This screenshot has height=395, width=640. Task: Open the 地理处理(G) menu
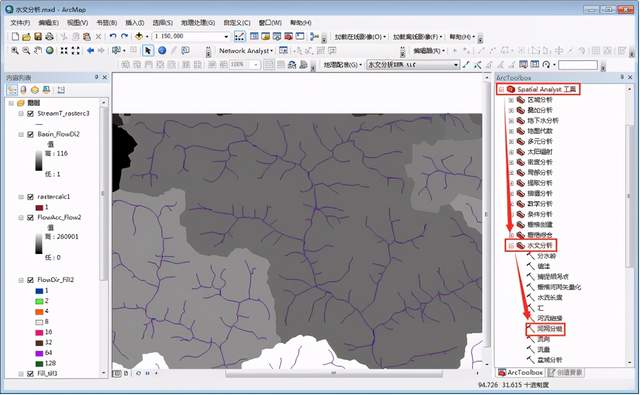pyautogui.click(x=198, y=22)
